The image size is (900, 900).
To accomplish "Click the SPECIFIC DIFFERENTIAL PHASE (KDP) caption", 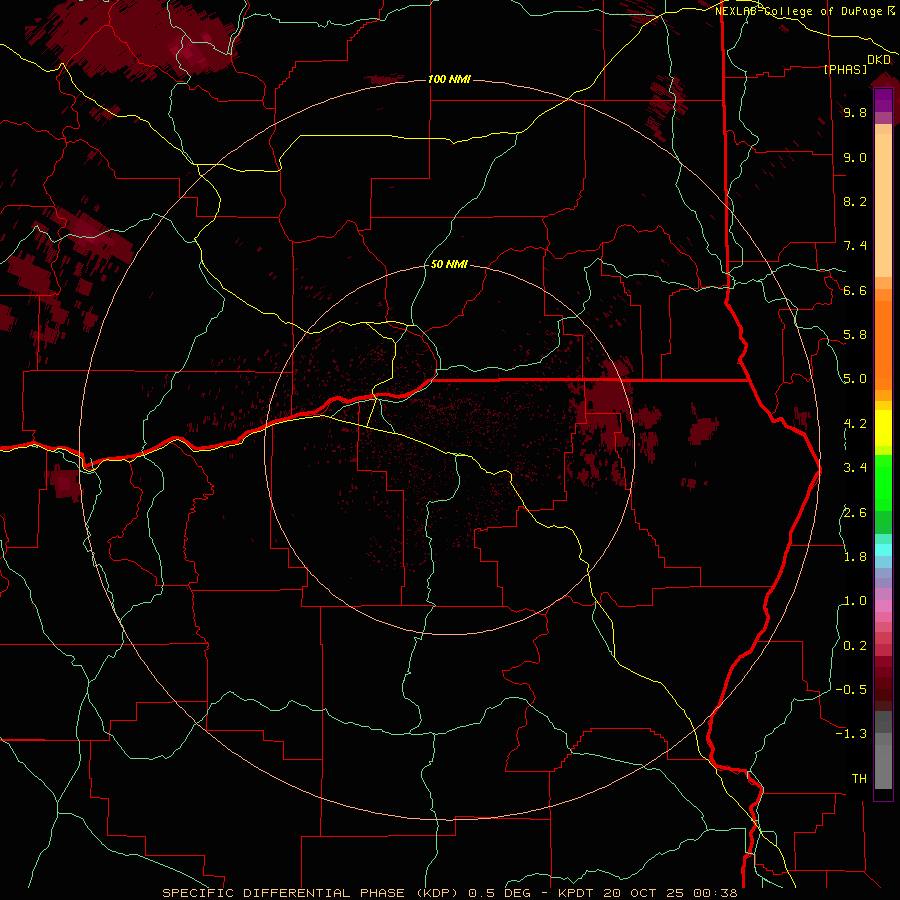I will (309, 893).
